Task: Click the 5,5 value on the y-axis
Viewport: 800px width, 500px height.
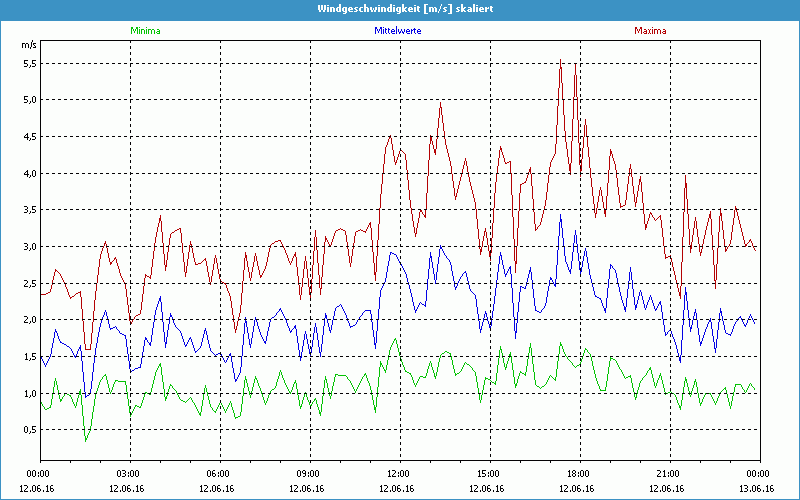Action: pos(29,63)
